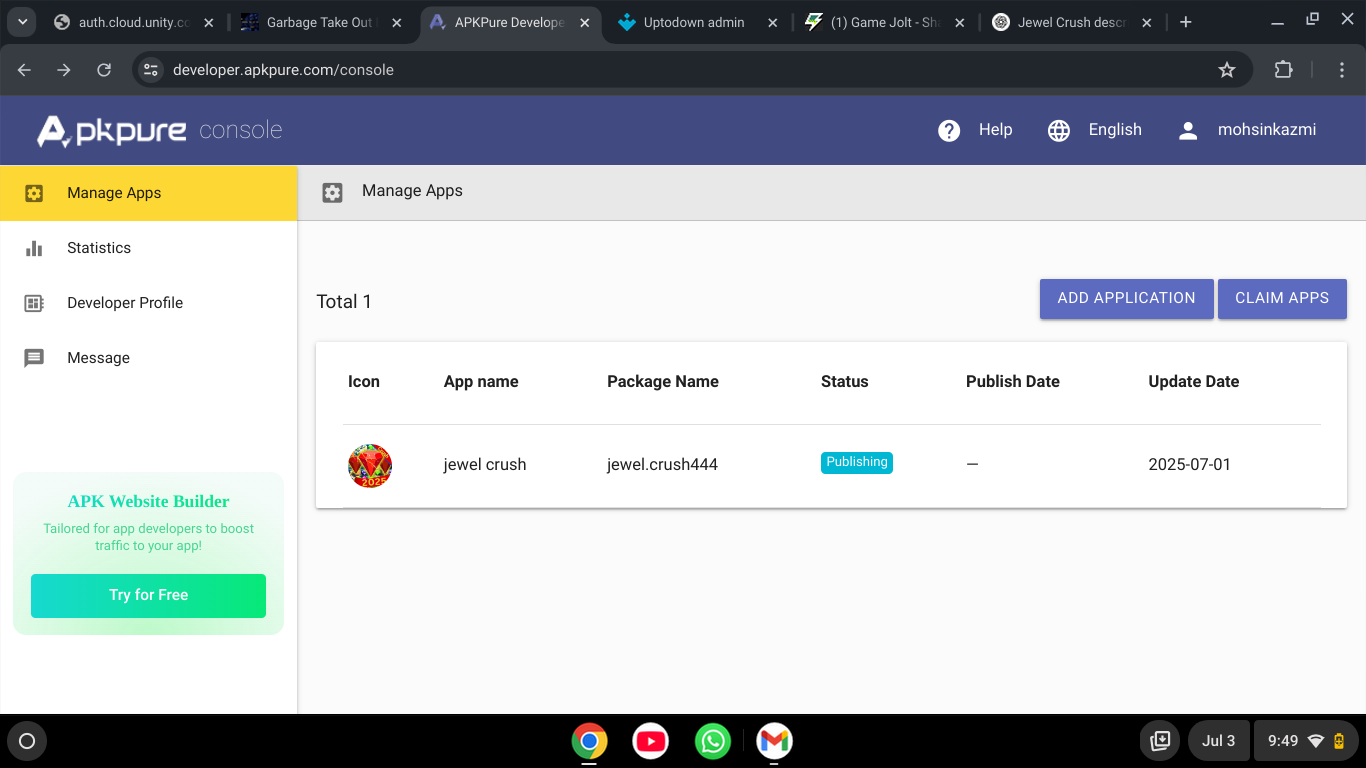This screenshot has width=1366, height=768.
Task: Click the user account avatar icon
Action: point(1188,131)
